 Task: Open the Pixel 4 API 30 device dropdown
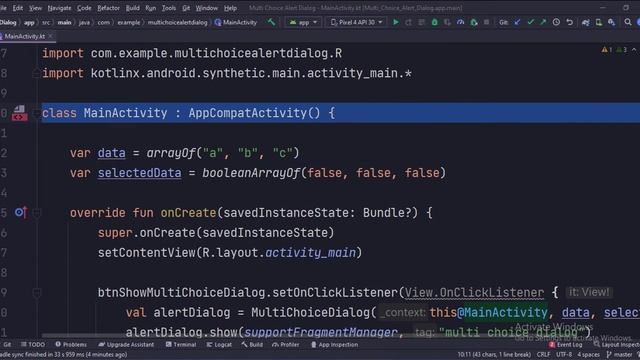coord(356,22)
